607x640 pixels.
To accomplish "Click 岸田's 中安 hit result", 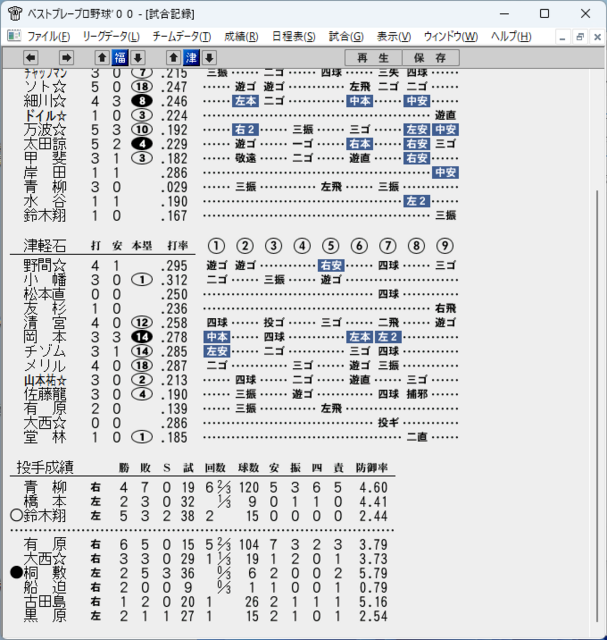I will click(x=445, y=172).
